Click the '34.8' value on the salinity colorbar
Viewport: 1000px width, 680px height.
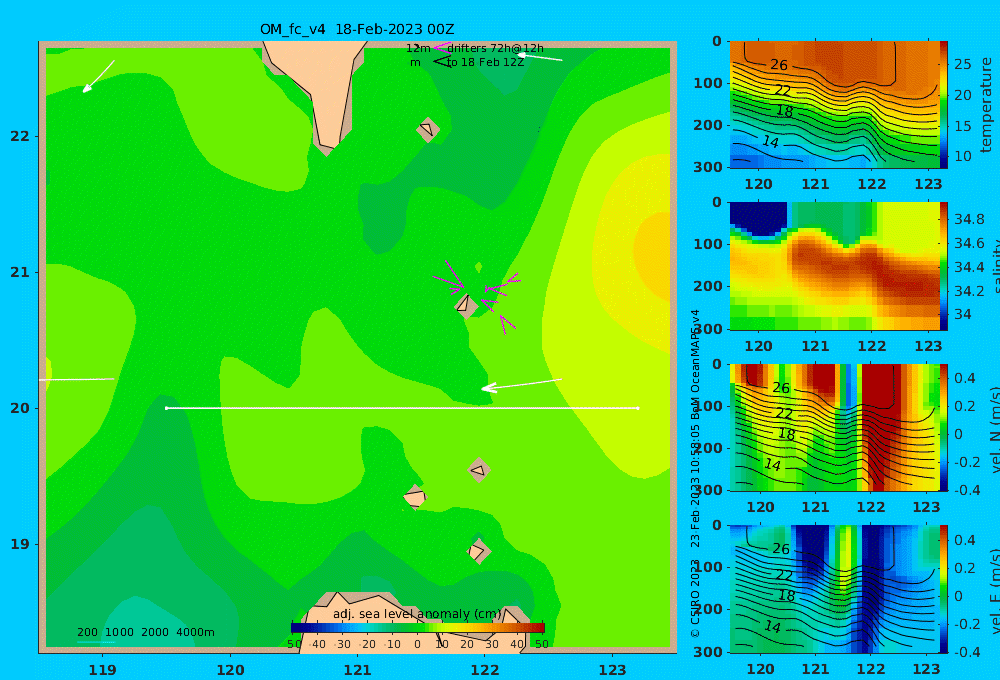969,219
